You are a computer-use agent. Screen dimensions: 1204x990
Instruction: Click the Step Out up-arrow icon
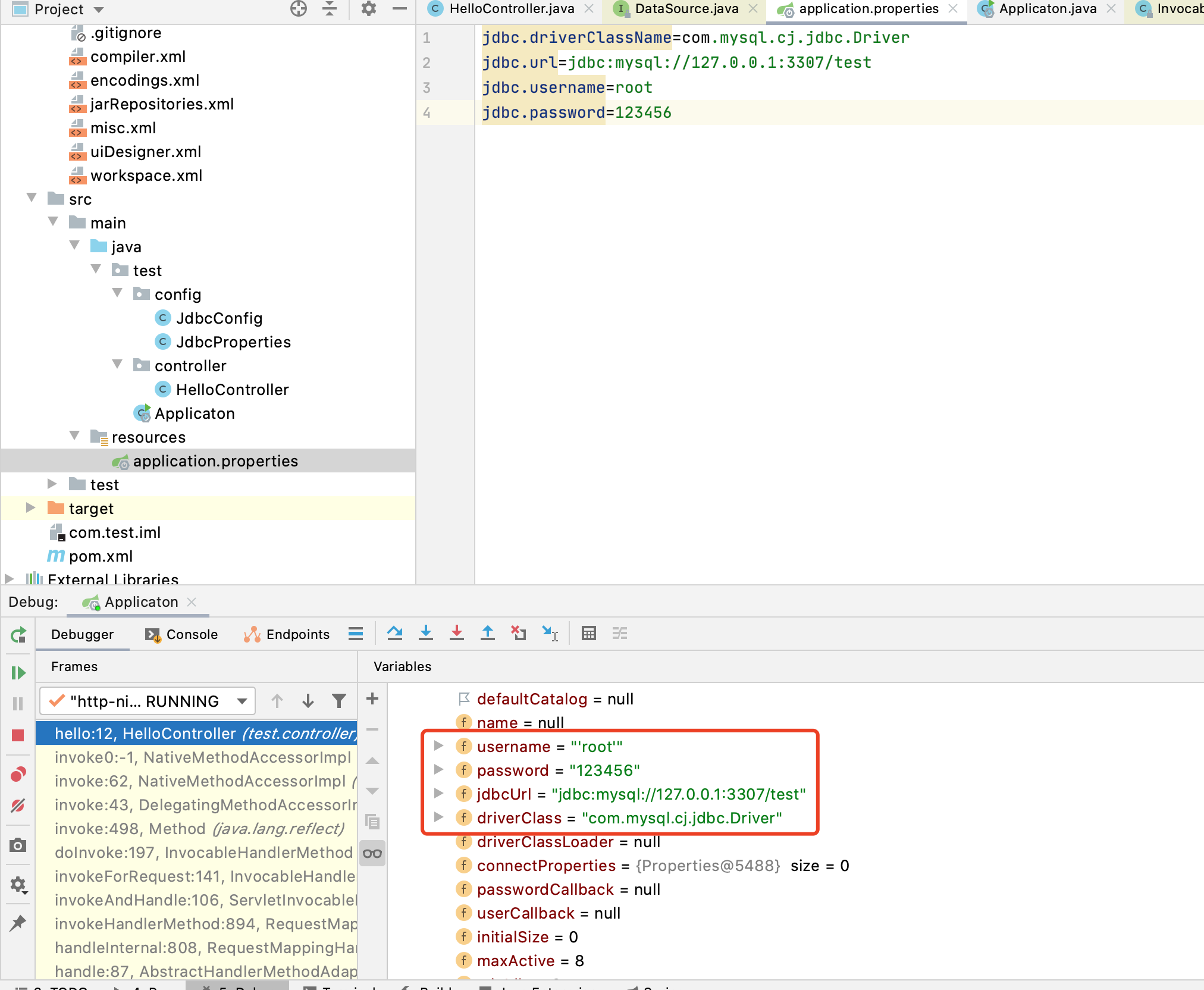point(488,633)
